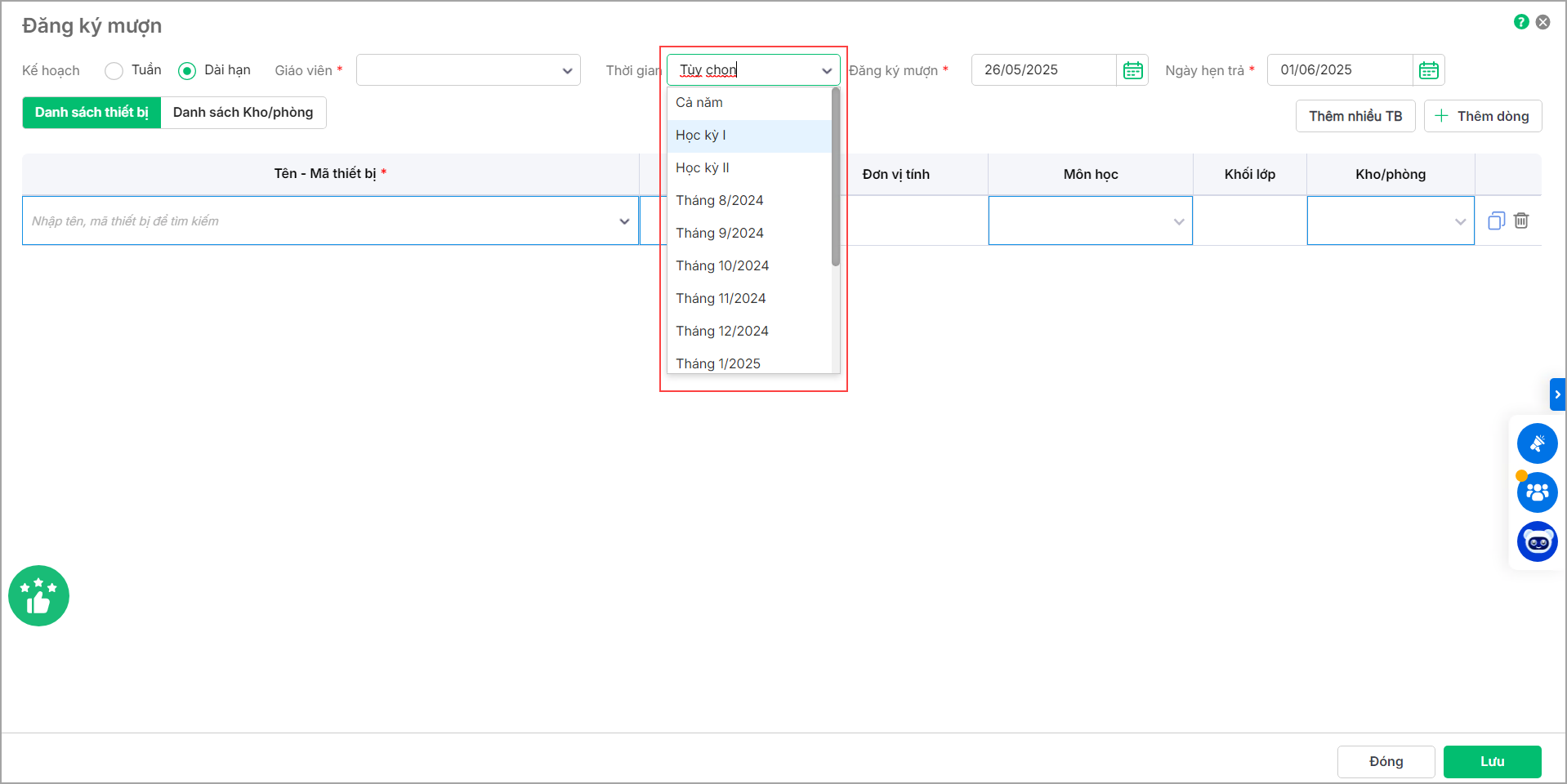Save with the Lưu button
Image resolution: width=1567 pixels, height=784 pixels.
[x=1493, y=761]
